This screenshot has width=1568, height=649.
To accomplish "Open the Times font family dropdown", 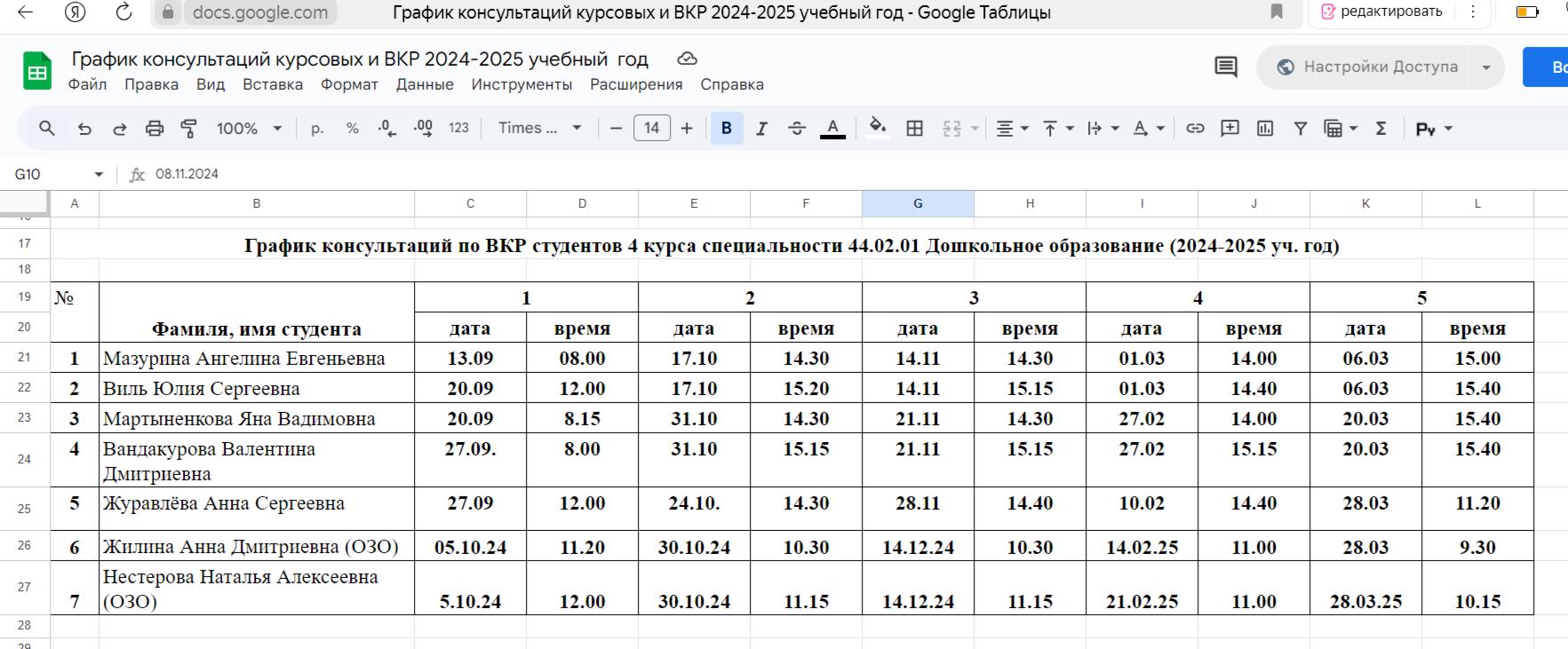I will coord(539,129).
